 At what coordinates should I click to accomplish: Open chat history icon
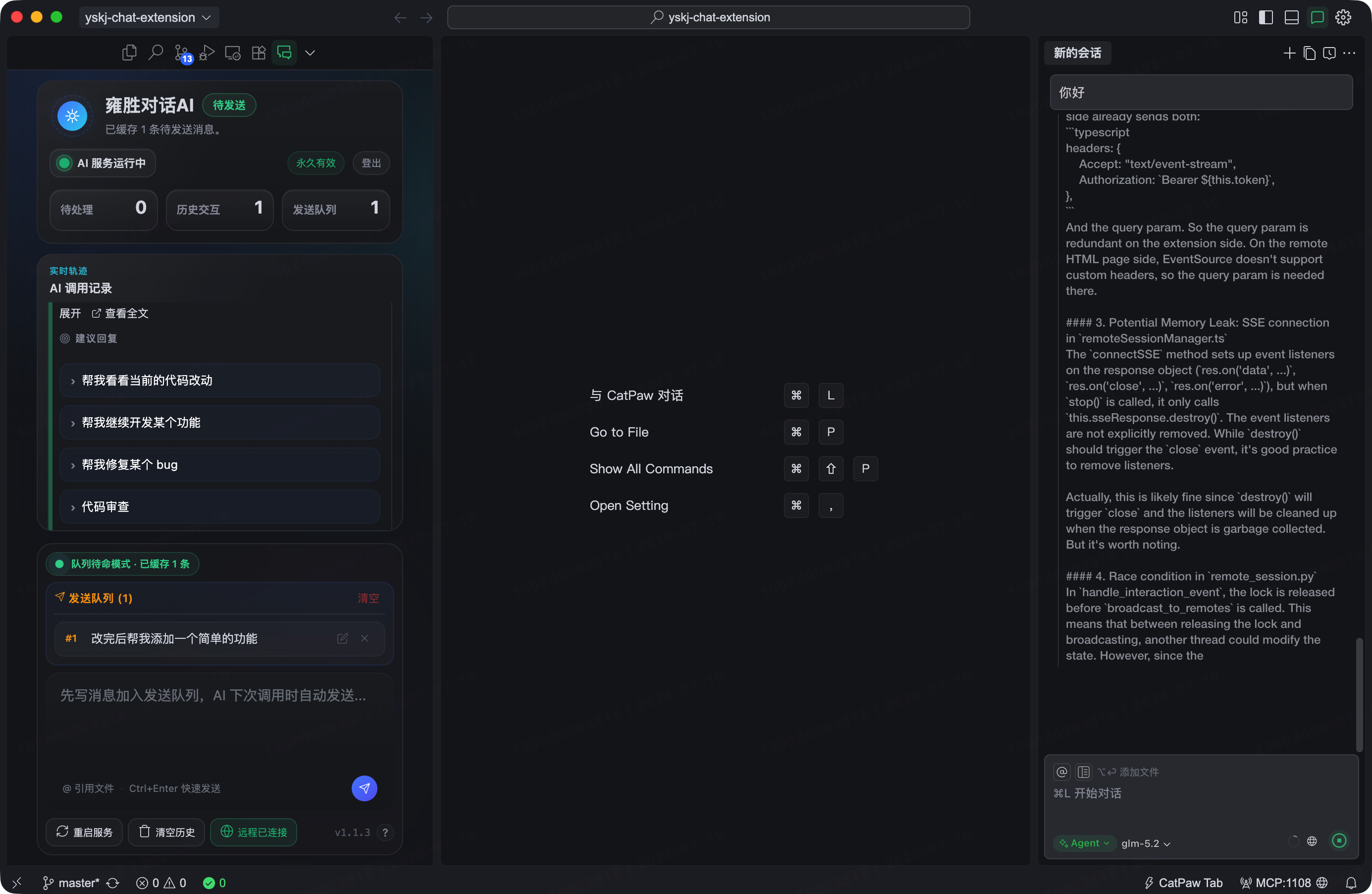tap(1329, 53)
